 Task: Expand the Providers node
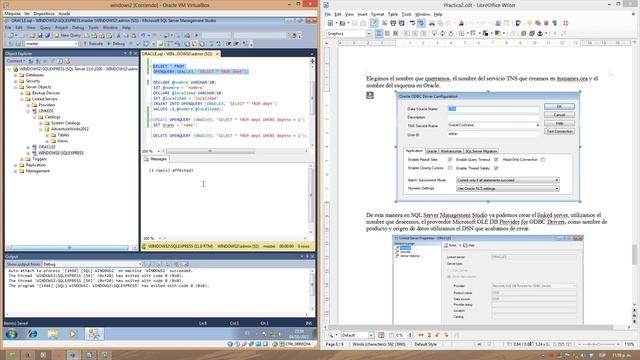tap(28, 105)
